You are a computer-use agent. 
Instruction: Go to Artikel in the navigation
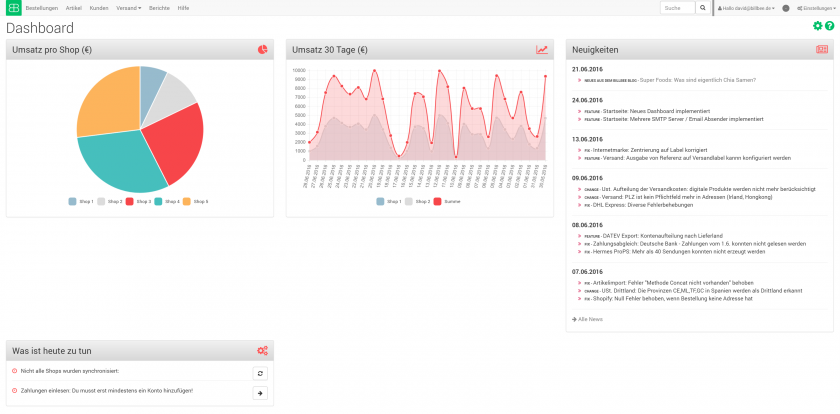73,9
